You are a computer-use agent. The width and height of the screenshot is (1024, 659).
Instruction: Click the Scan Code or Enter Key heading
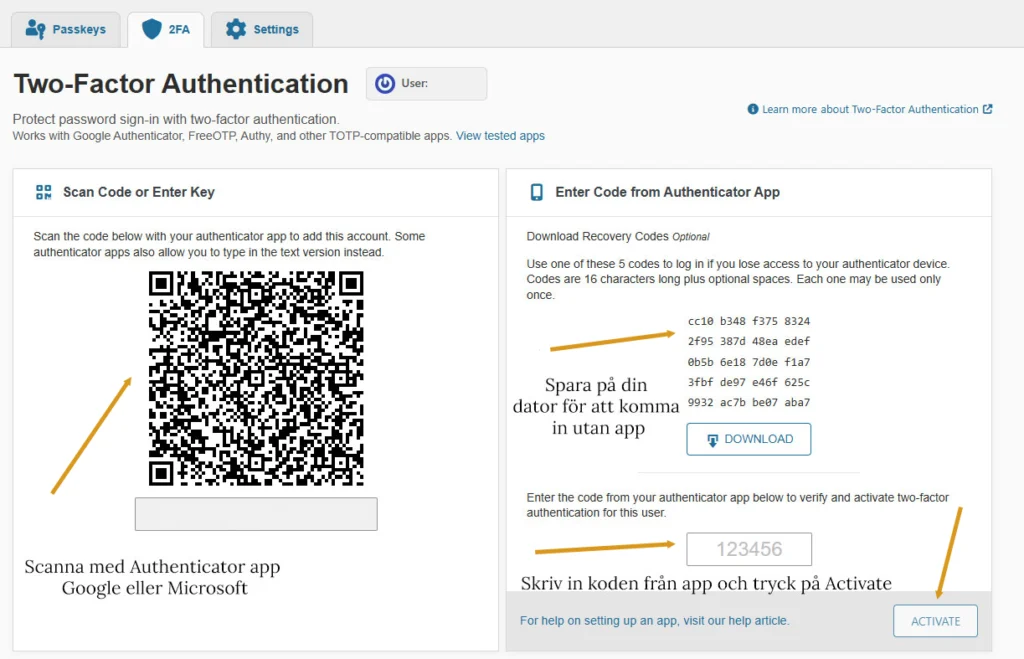[x=138, y=192]
